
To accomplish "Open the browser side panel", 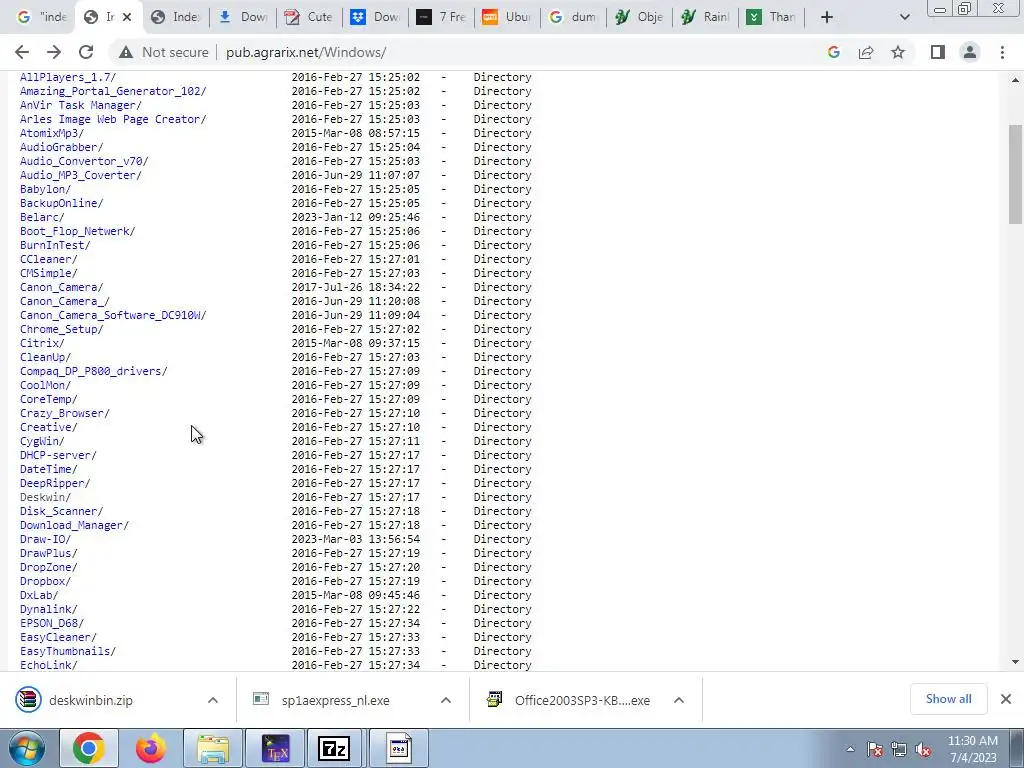I will 938,52.
